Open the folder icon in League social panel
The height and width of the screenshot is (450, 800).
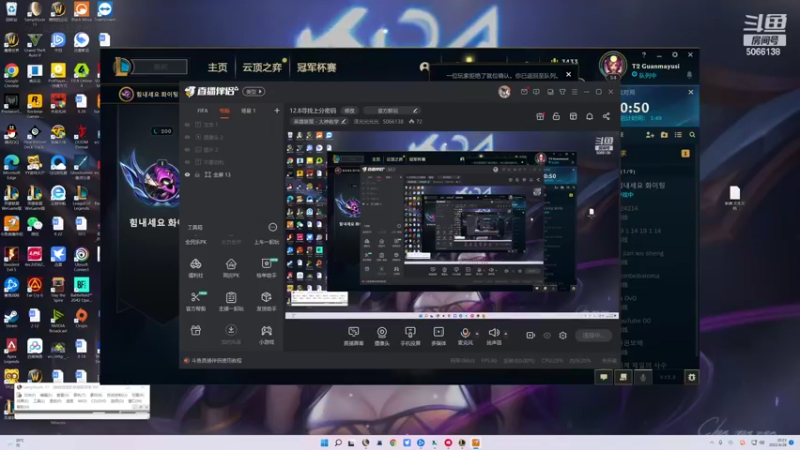click(x=664, y=135)
